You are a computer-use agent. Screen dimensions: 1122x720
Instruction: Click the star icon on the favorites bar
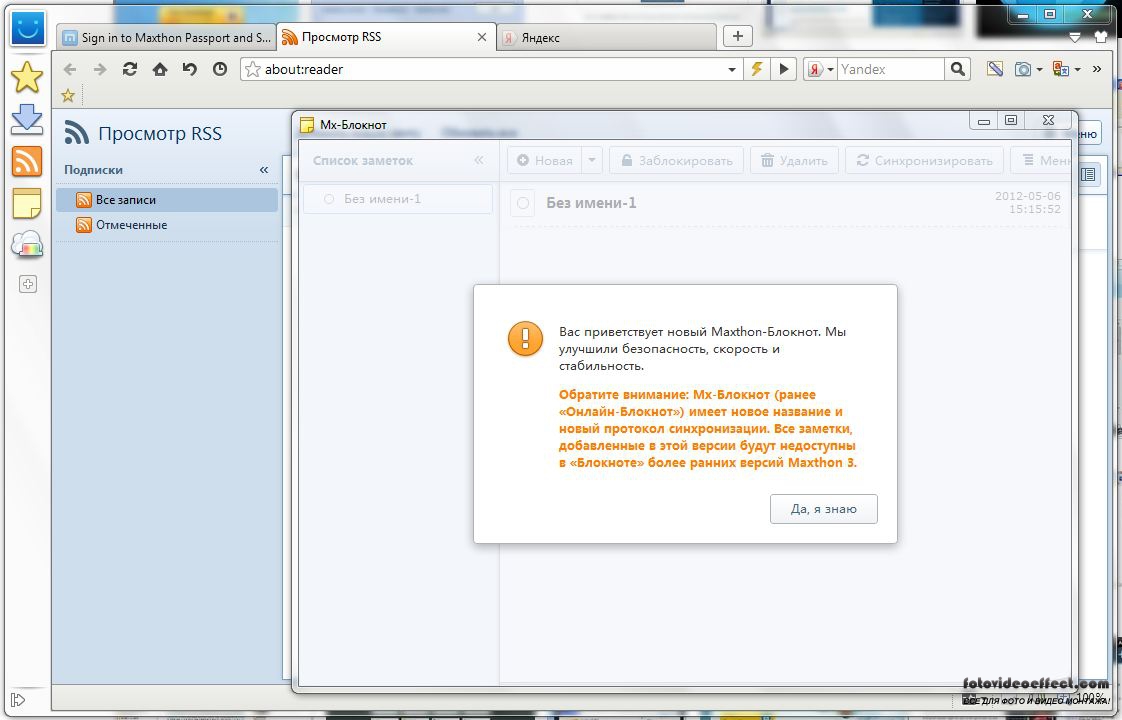click(68, 95)
